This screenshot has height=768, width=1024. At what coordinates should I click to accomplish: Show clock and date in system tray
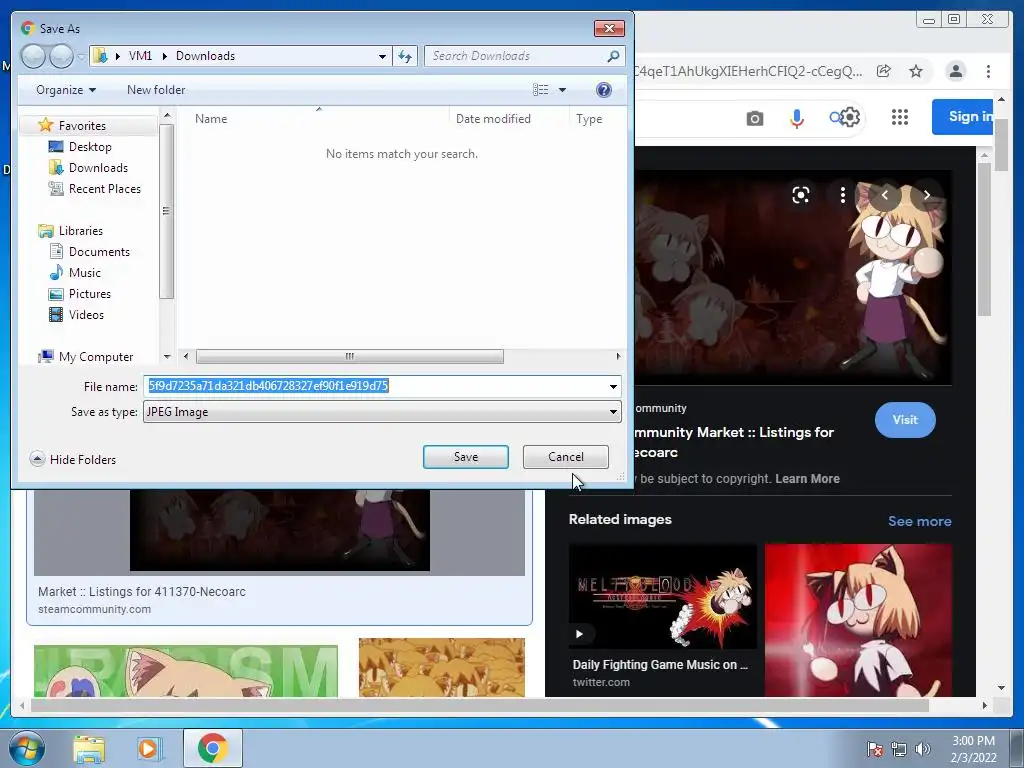[x=973, y=749]
